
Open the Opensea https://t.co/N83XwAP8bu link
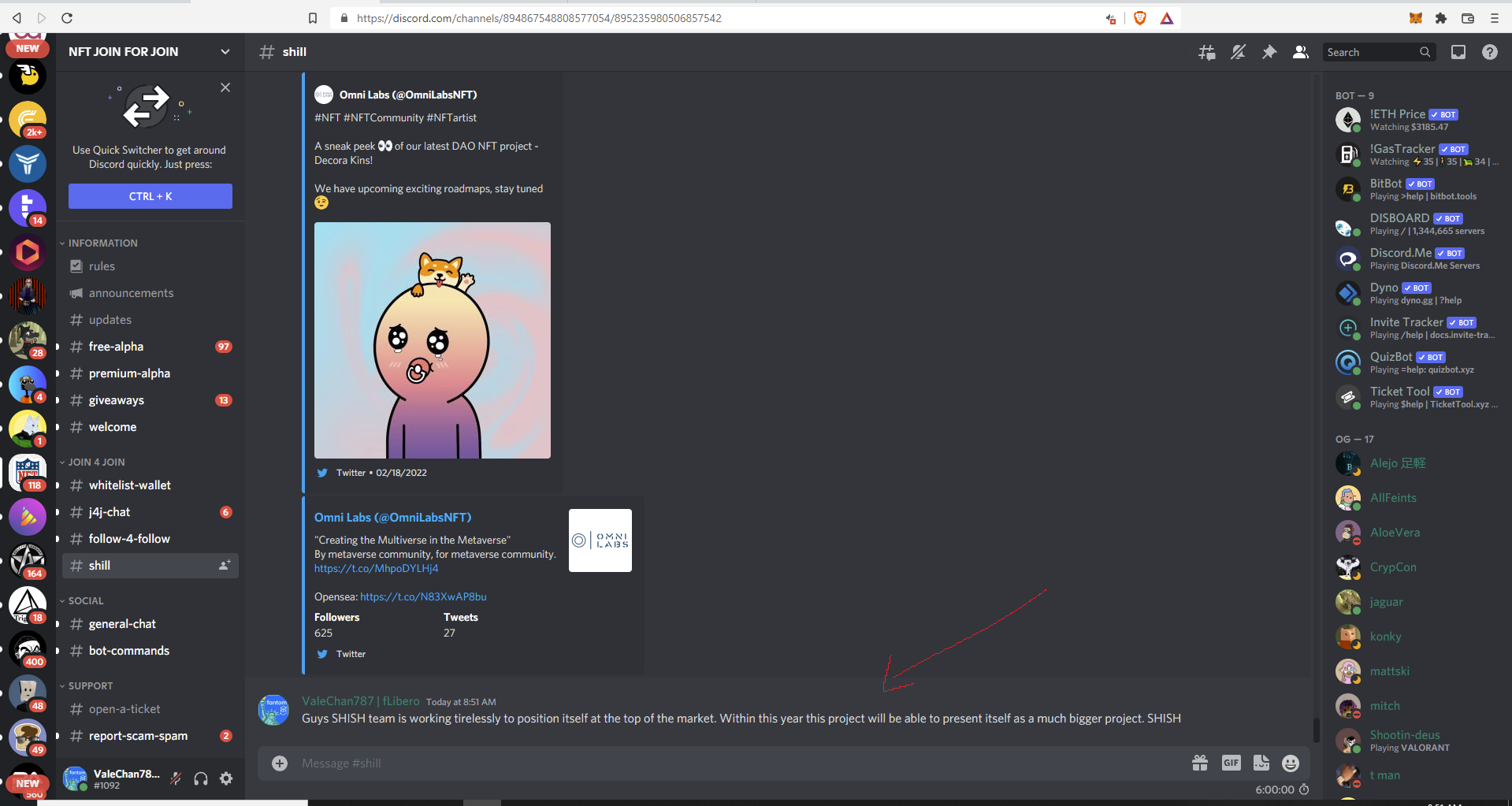coord(423,597)
